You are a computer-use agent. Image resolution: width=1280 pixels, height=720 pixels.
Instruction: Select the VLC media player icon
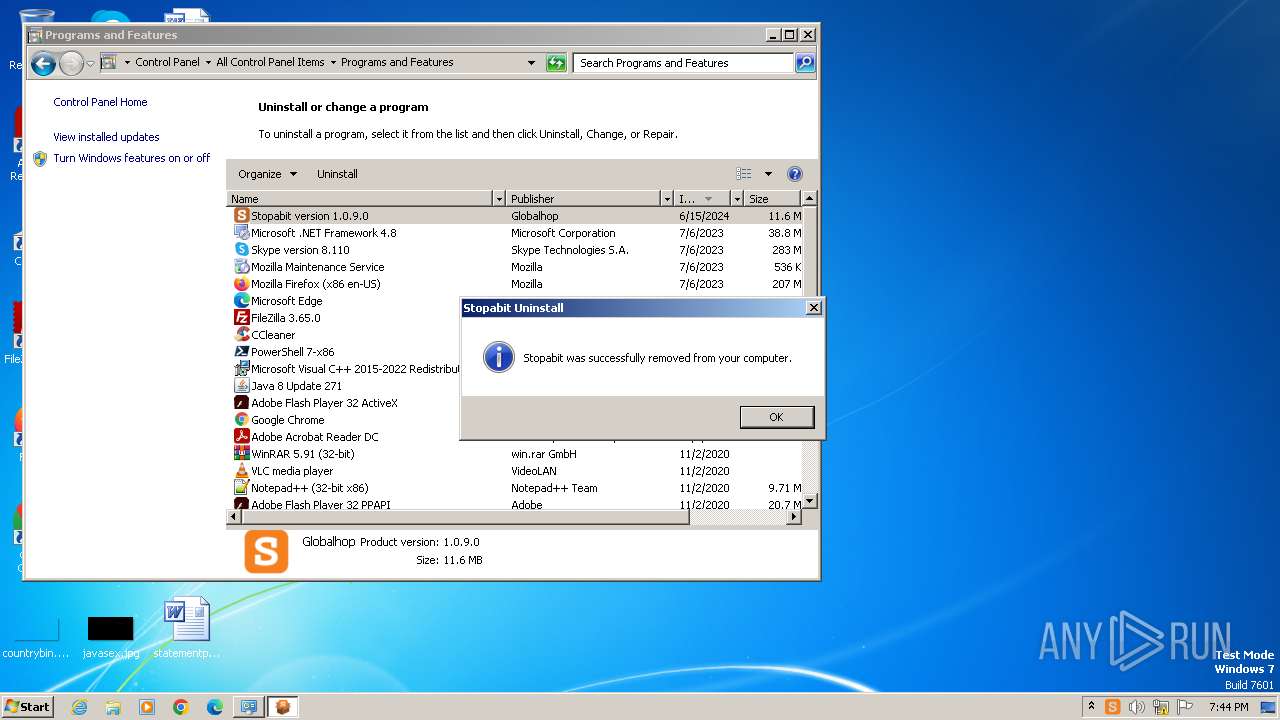241,471
